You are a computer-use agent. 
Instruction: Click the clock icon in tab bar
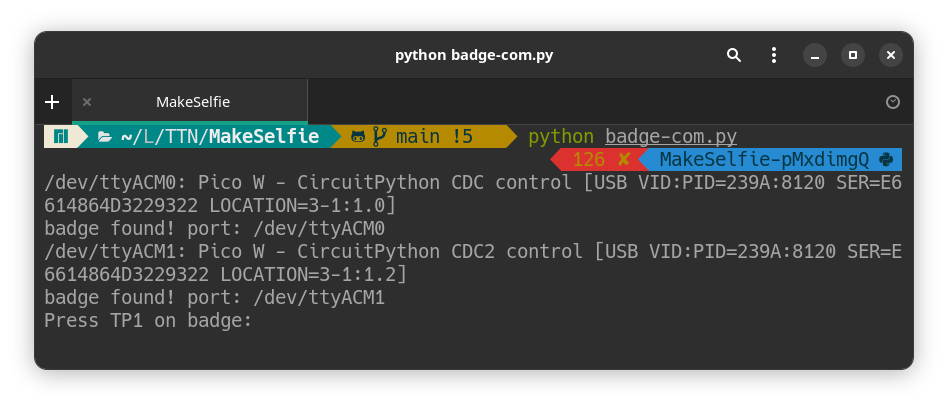tap(893, 102)
